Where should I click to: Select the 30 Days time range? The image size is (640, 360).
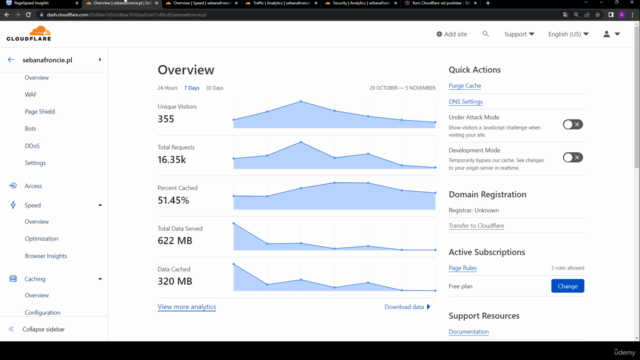(x=214, y=88)
